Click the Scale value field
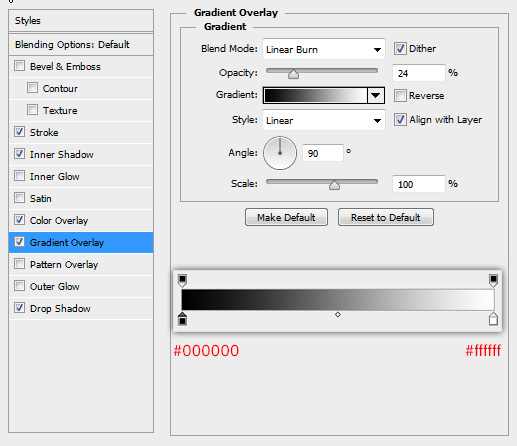 [x=419, y=184]
